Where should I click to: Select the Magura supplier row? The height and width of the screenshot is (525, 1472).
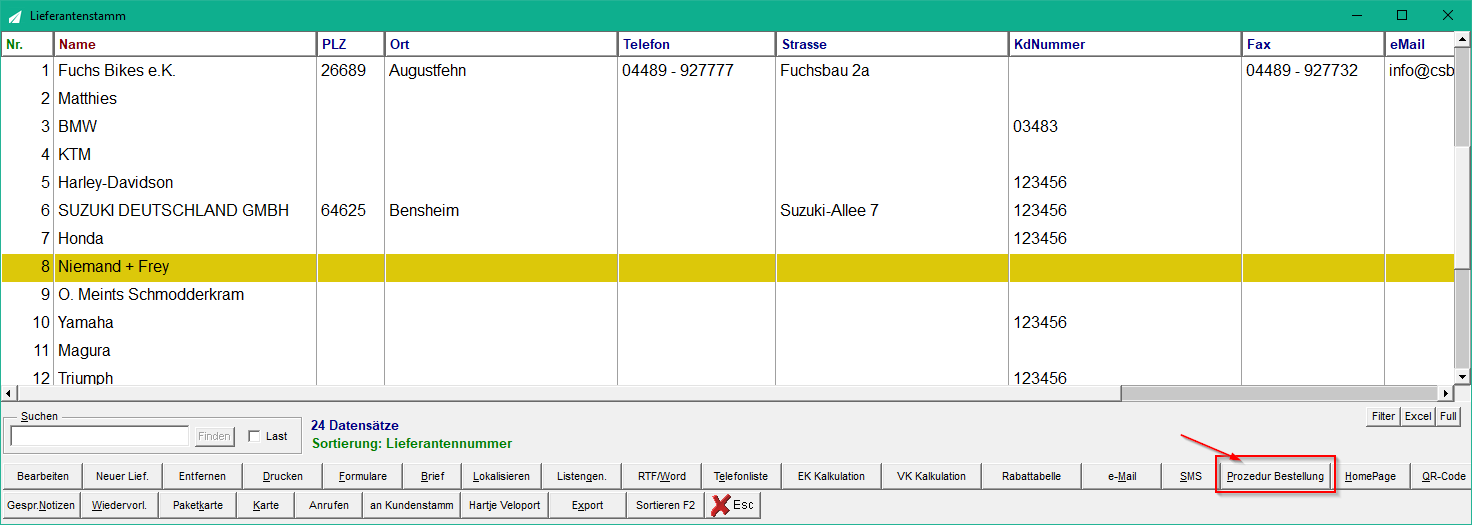[727, 351]
